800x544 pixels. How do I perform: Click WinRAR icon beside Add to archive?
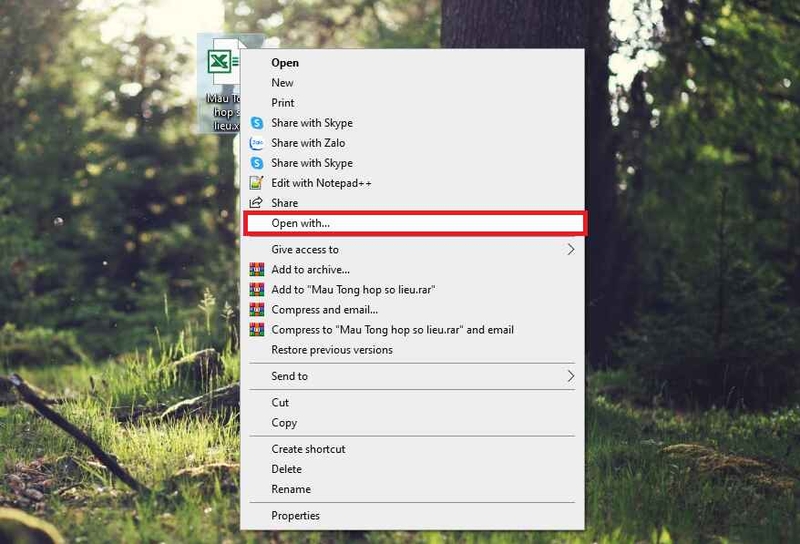point(257,269)
